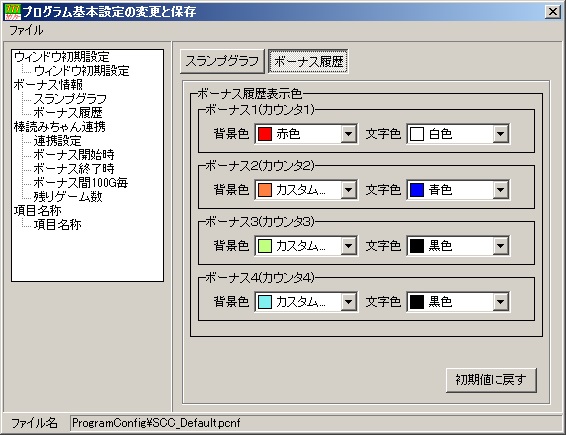Open ボーナス1 背景色 dropdown arrow
This screenshot has width=566, height=435.
point(348,134)
